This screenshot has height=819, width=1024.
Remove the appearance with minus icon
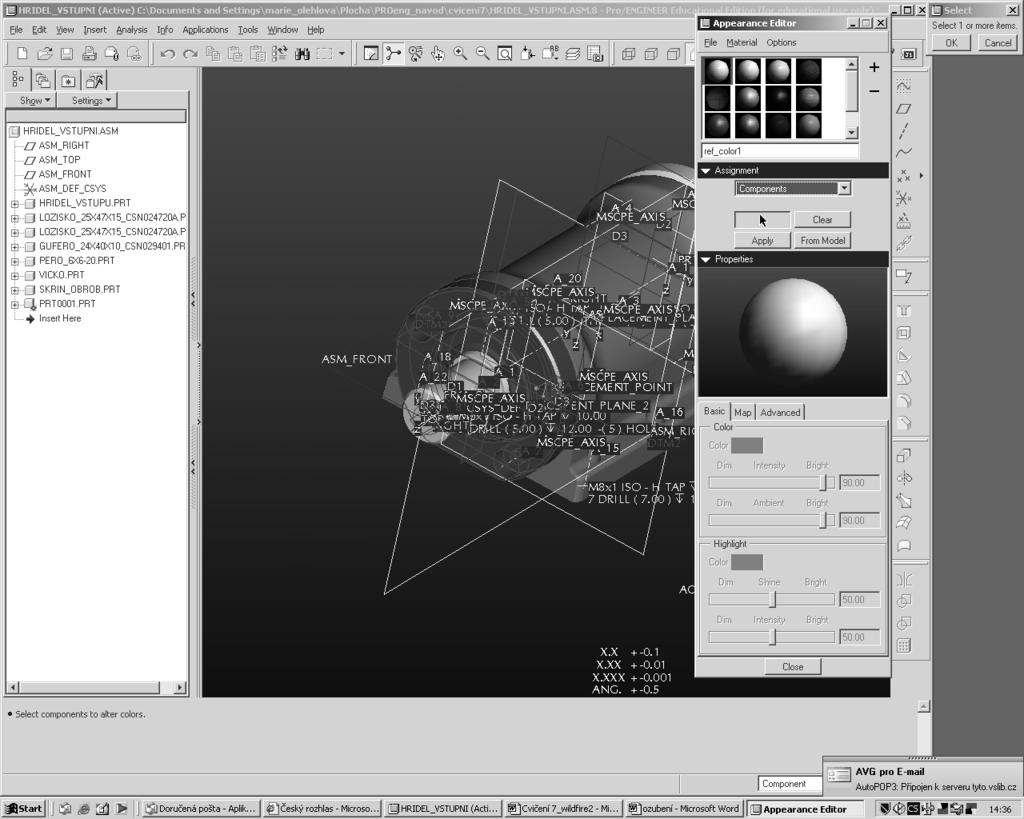pos(874,91)
